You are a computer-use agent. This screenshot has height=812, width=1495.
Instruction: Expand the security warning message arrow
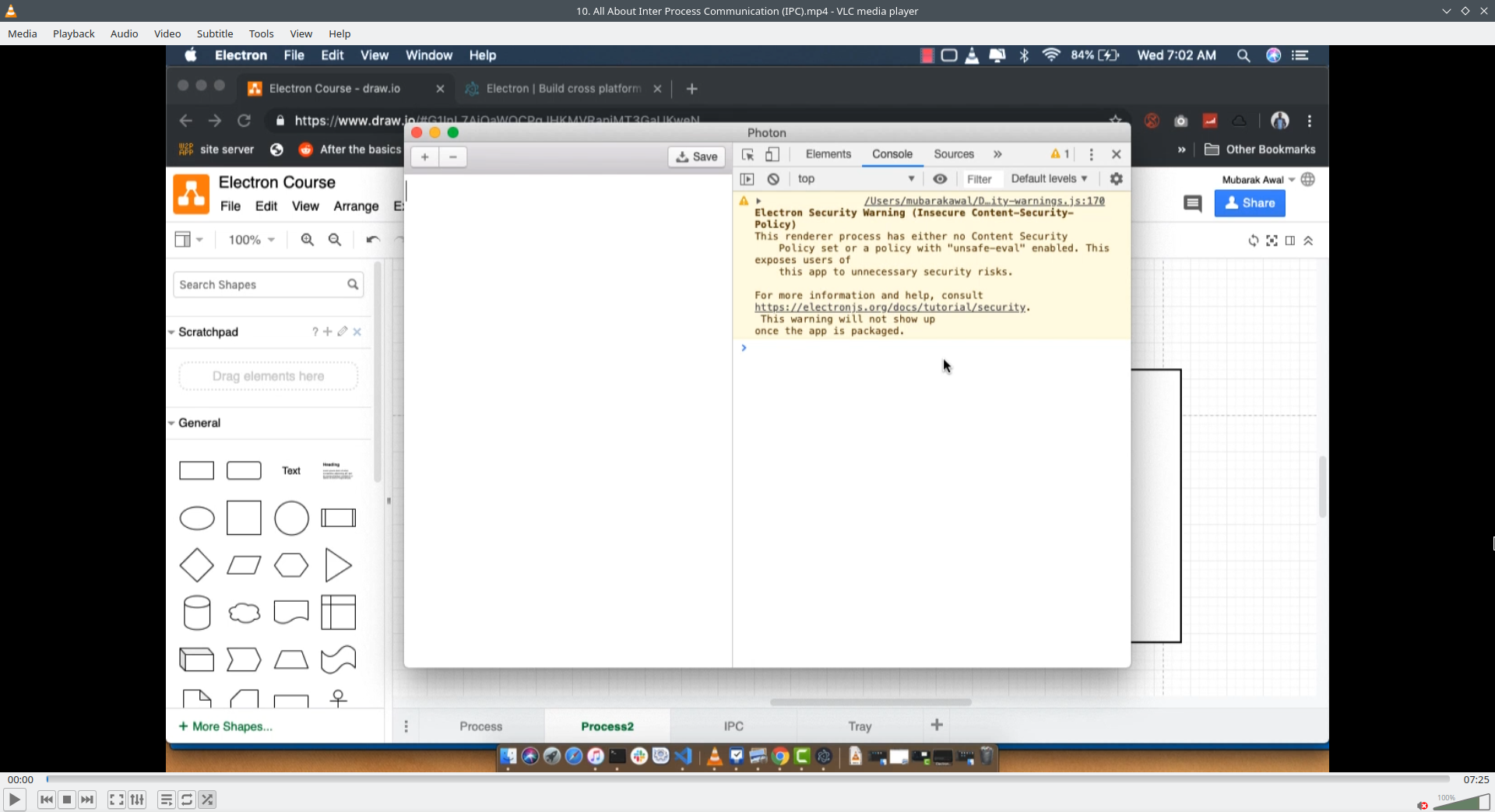tap(758, 201)
